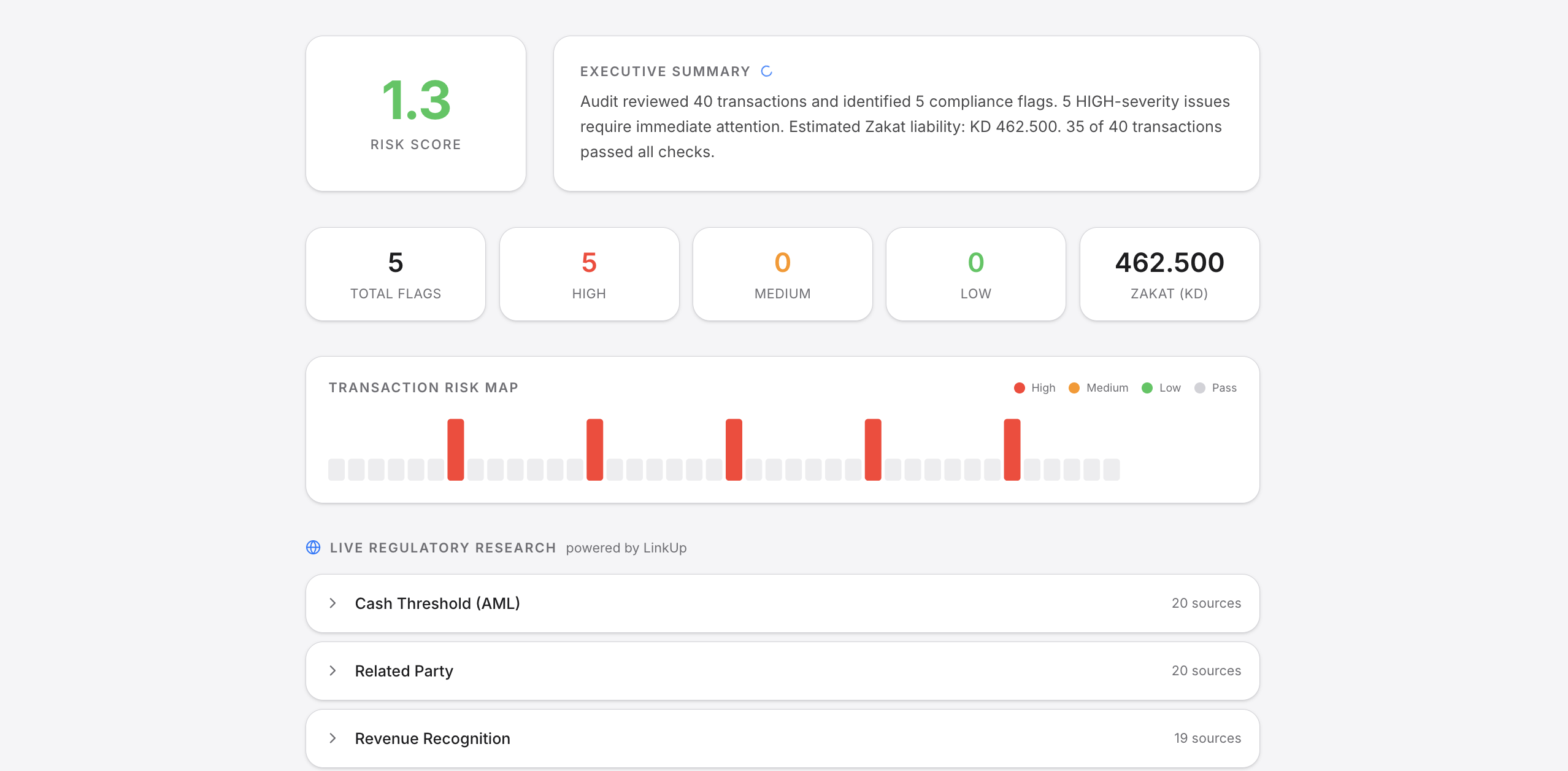This screenshot has height=771, width=1568.
Task: Select the MEDIUM severity count card
Action: pyautogui.click(x=782, y=274)
